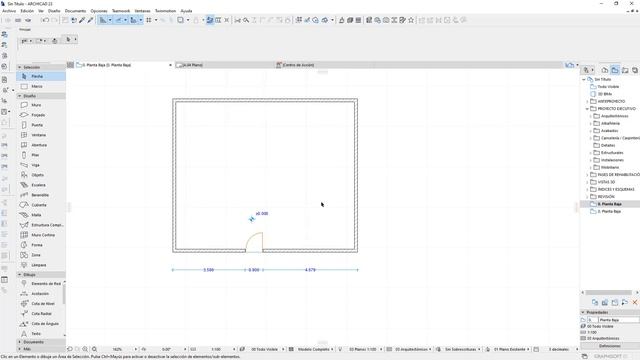Collapse the Selección toolbox section
This screenshot has height=360, width=640.
pos(20,67)
